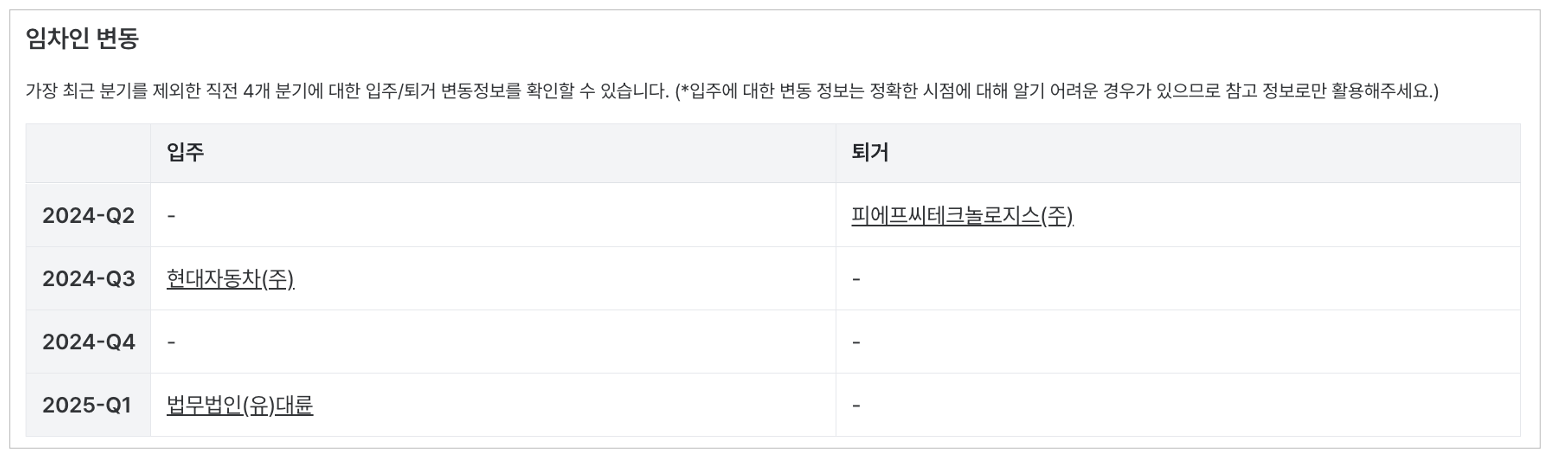Click the dash in 2024-Q4 퇴거 cell
Image resolution: width=1548 pixels, height=460 pixels.
point(856,342)
